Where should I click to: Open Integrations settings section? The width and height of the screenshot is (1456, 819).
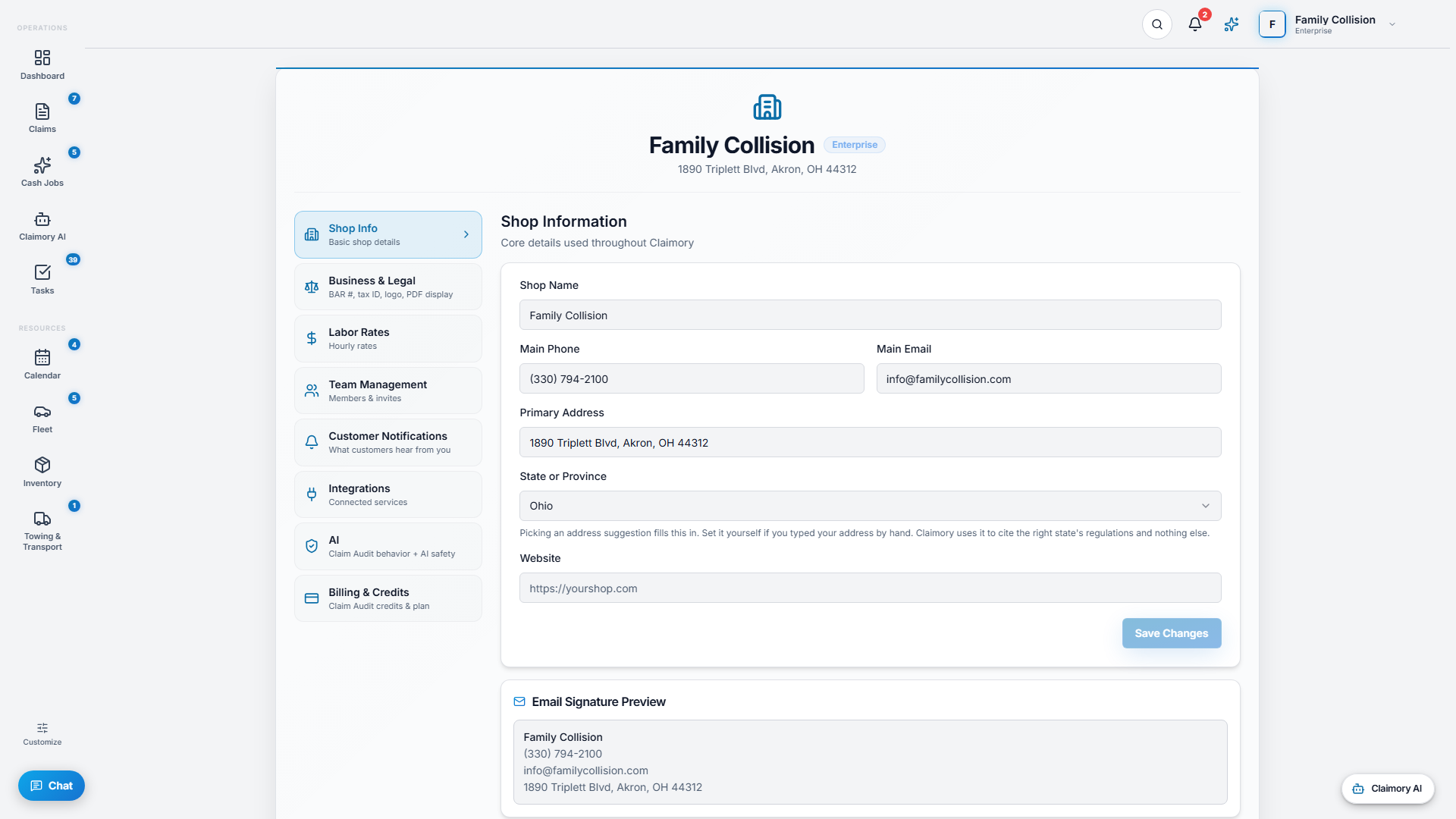(388, 494)
